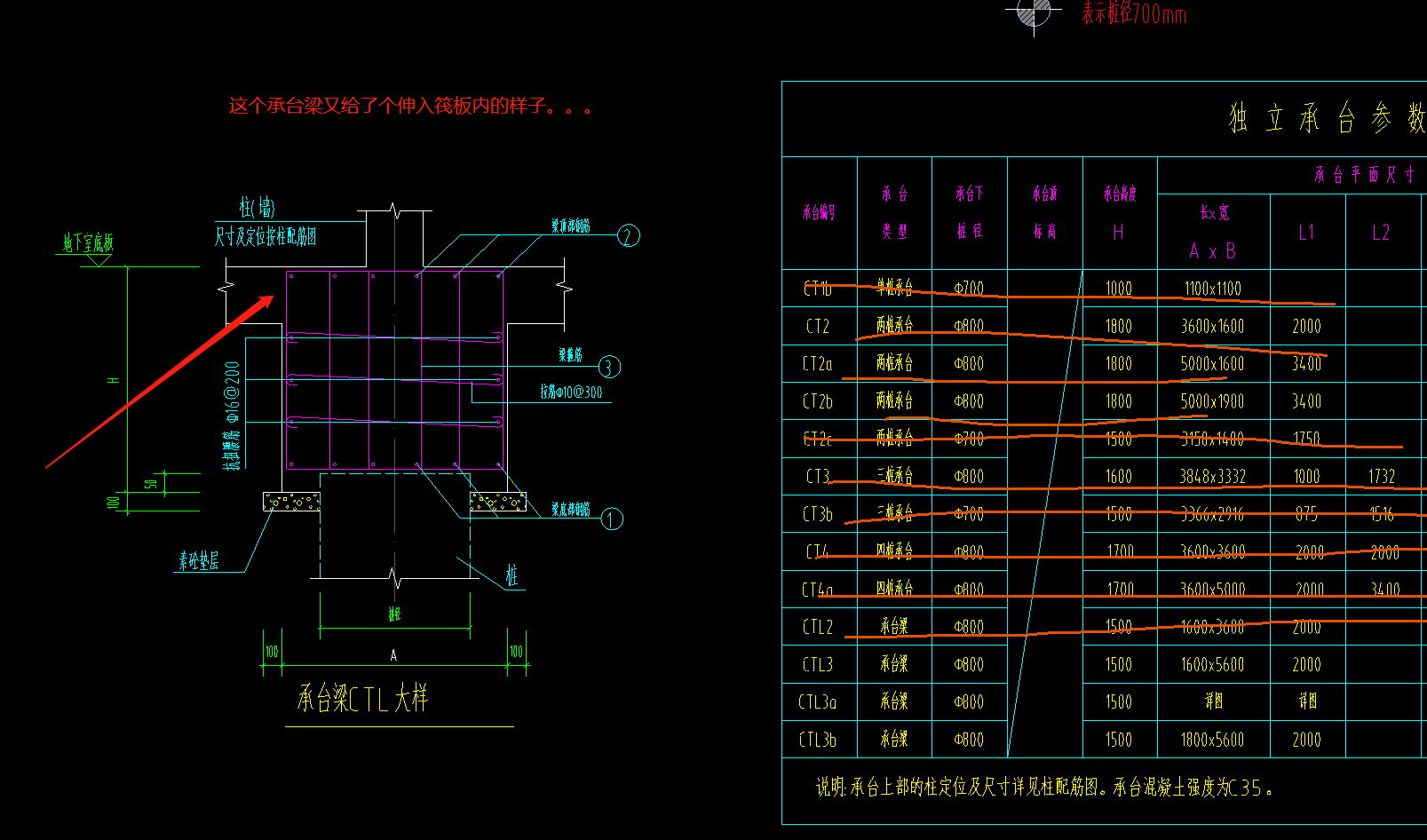Screen dimensions: 1427x840
Task: Click the circled number 2 callout
Action: pos(629,236)
